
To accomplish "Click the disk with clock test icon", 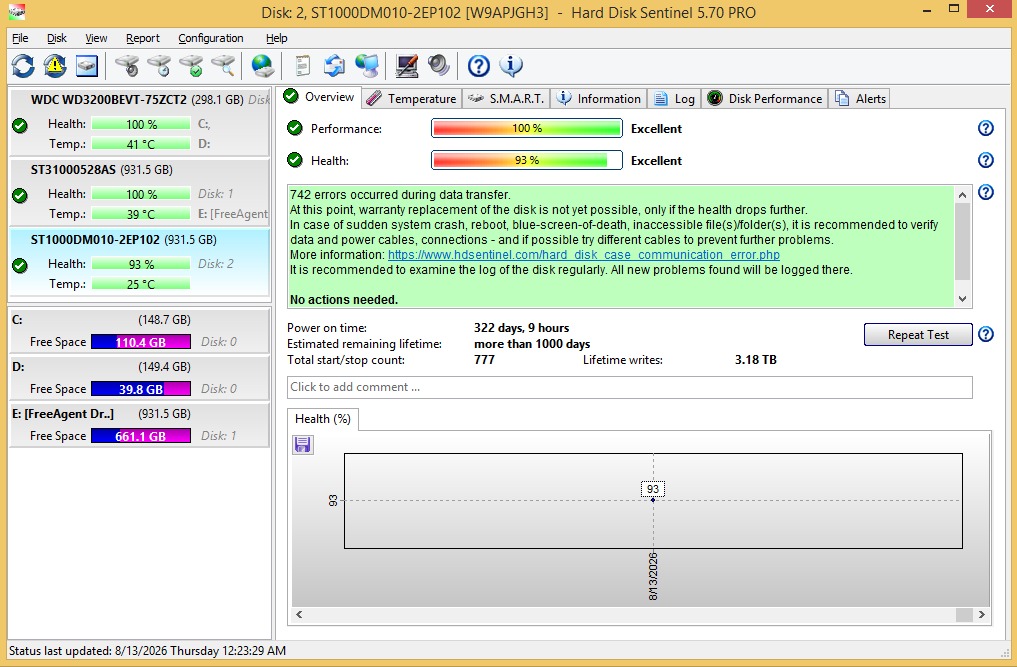I will 159,66.
